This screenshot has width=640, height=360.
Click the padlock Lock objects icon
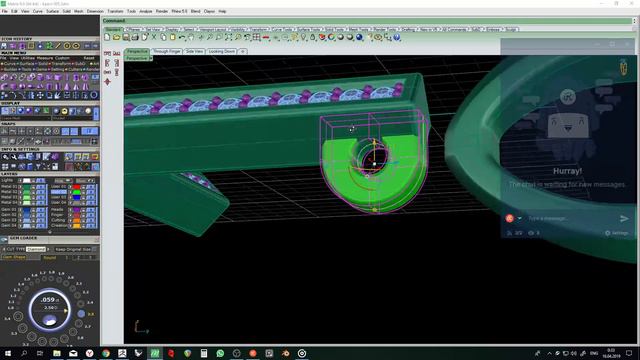(313, 38)
